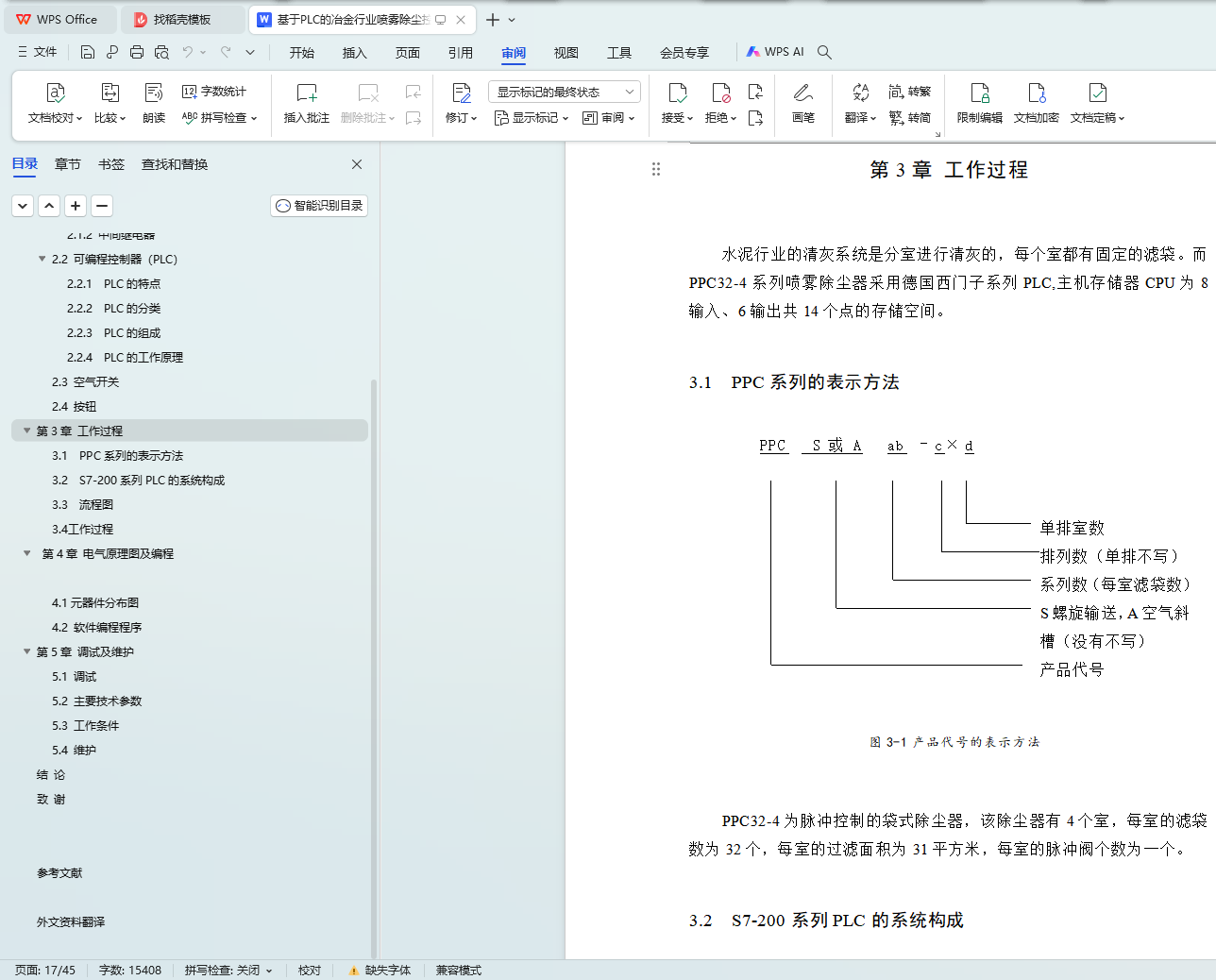The width and height of the screenshot is (1216, 980).
Task: Click the minus button in outline toolbar
Action: (102, 206)
